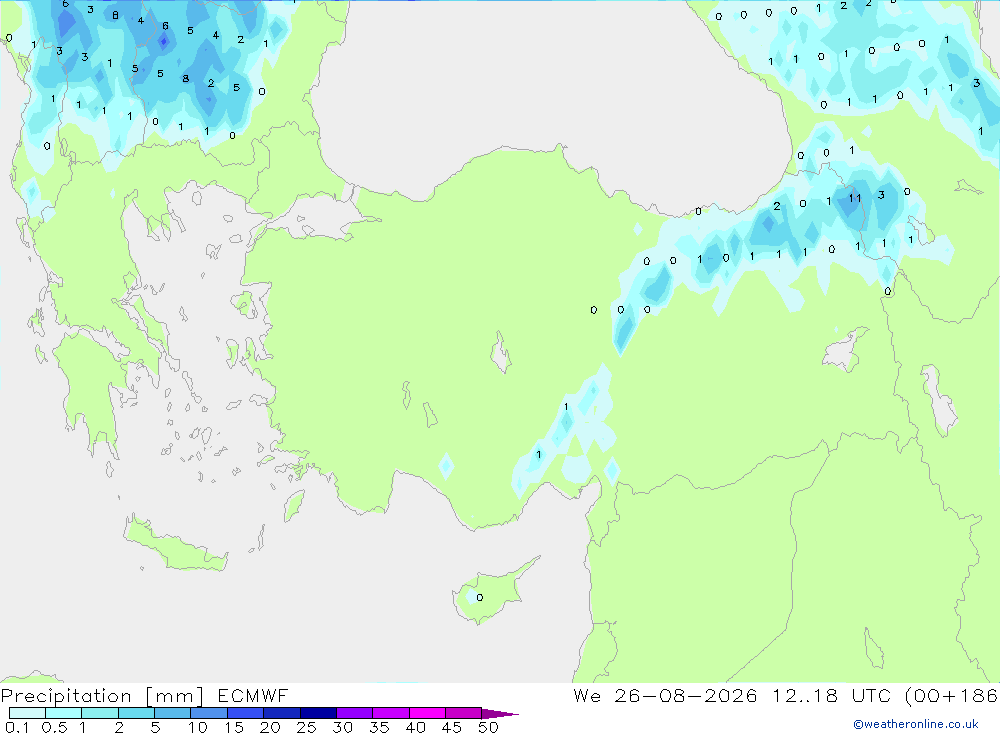Pick the 5–10 mm legend color segment
The image size is (1000, 733).
click(172, 713)
